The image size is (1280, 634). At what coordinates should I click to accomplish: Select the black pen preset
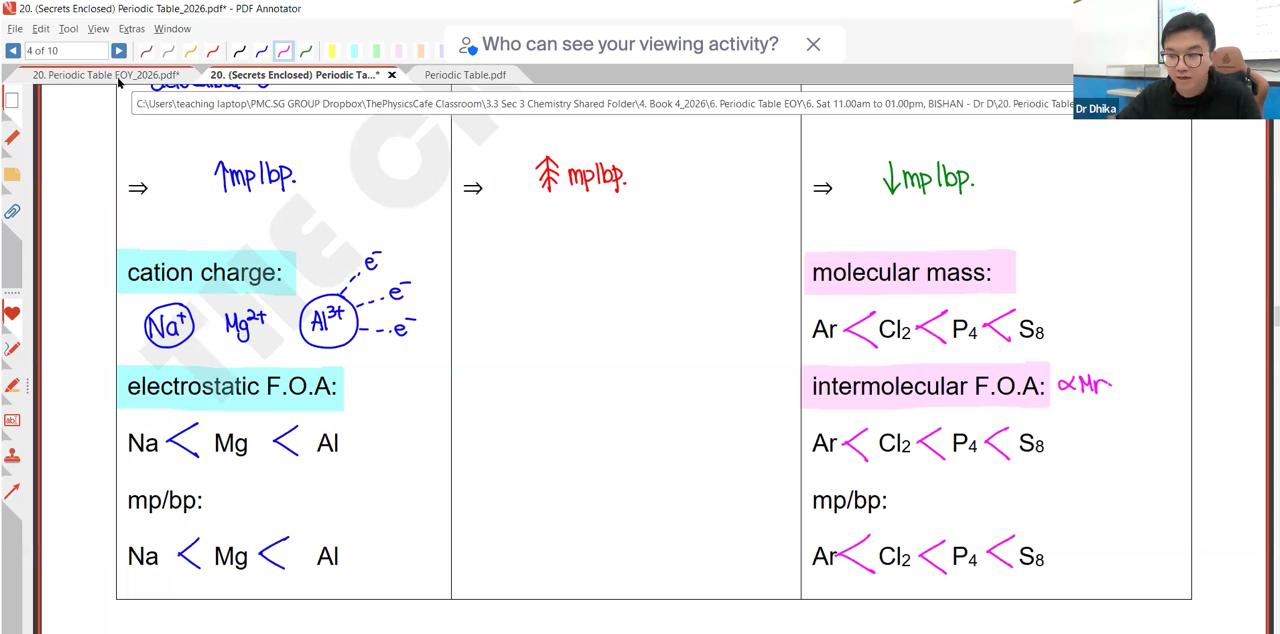tap(239, 50)
